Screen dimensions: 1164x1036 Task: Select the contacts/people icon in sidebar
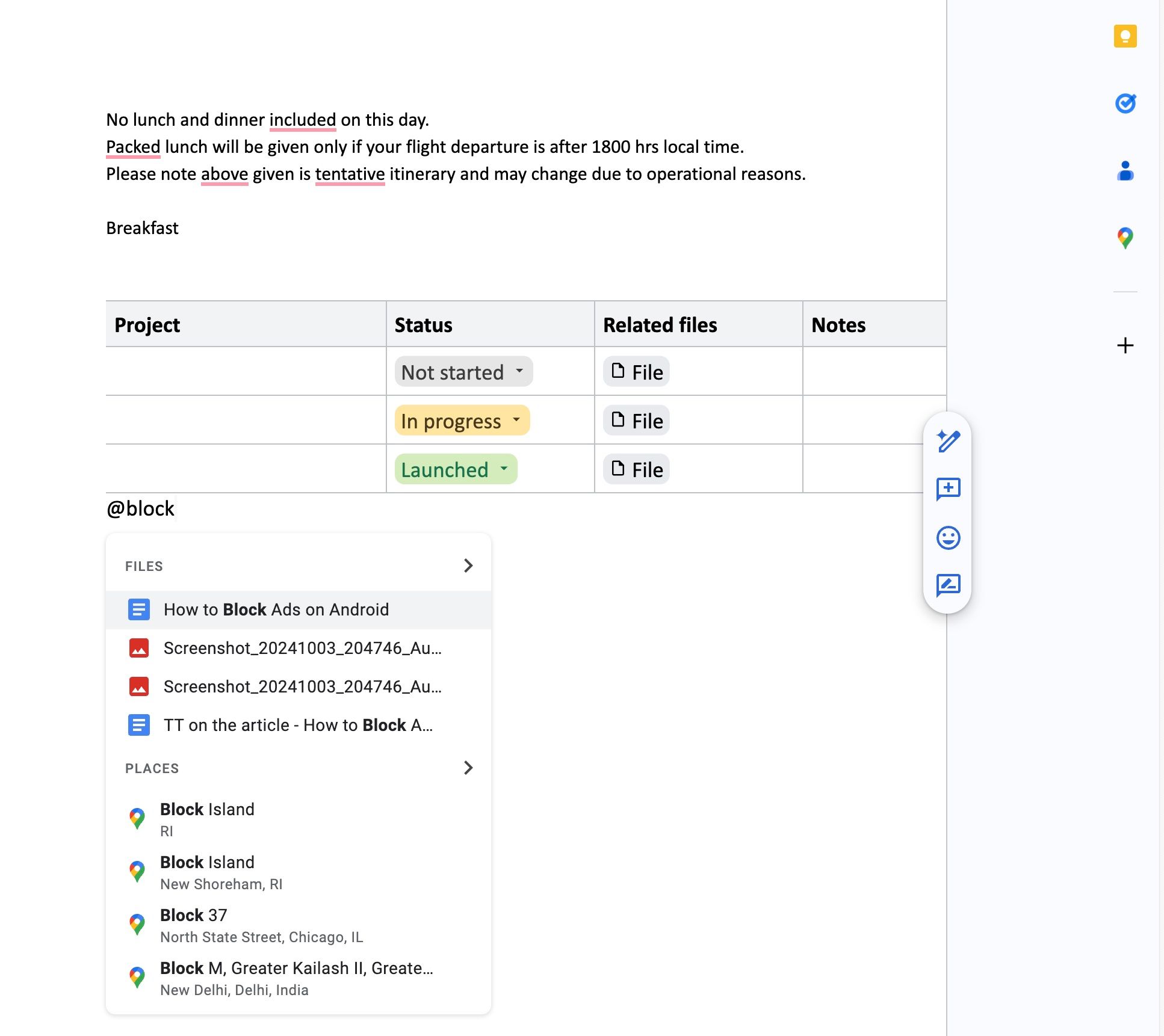(1125, 170)
